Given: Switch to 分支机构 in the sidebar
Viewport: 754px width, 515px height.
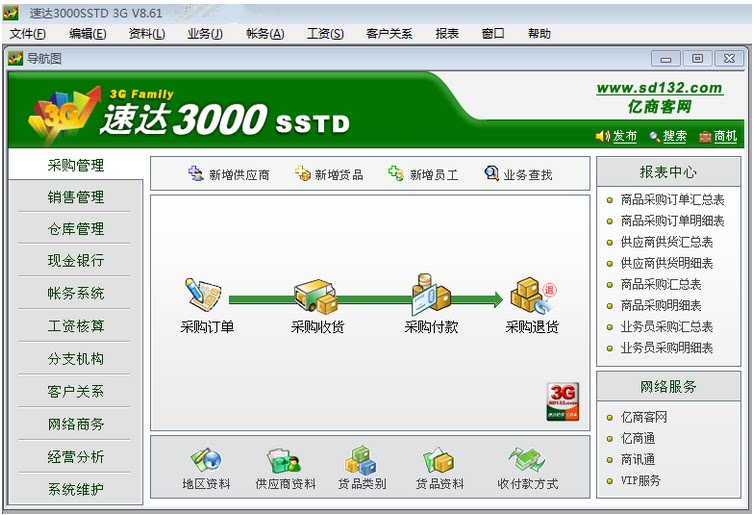Looking at the screenshot, I should pos(75,359).
